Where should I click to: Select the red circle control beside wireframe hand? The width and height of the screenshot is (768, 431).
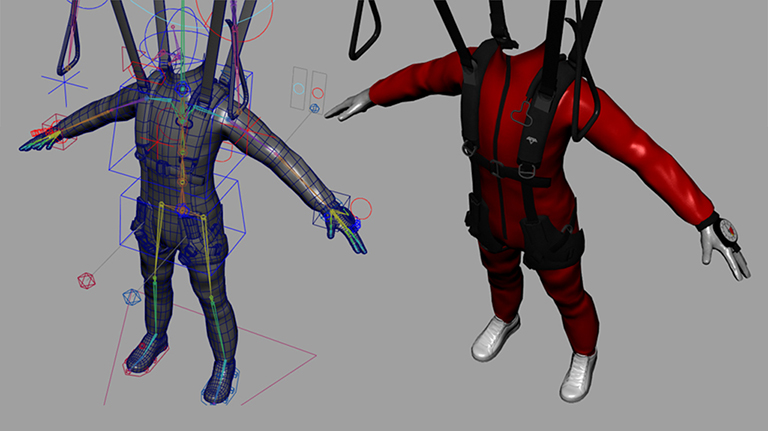coord(362,209)
